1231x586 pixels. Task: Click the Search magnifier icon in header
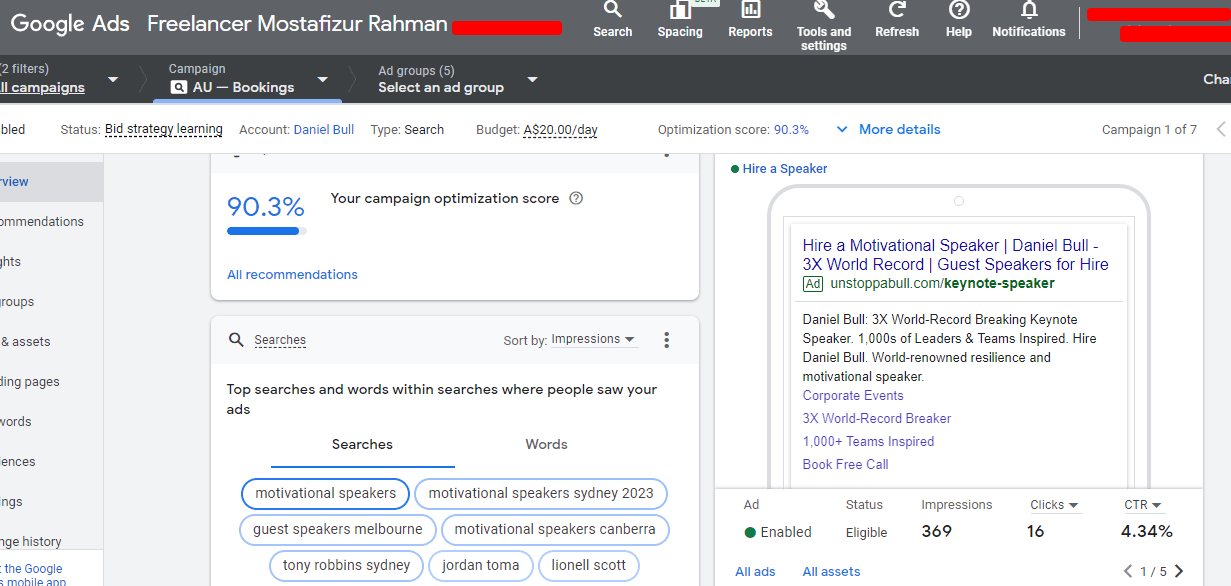click(612, 11)
